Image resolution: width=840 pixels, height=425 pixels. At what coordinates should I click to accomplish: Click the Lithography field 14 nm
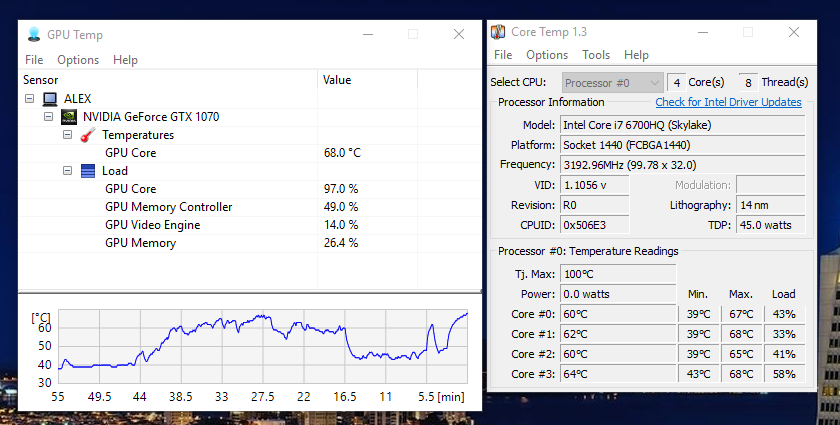coord(770,205)
